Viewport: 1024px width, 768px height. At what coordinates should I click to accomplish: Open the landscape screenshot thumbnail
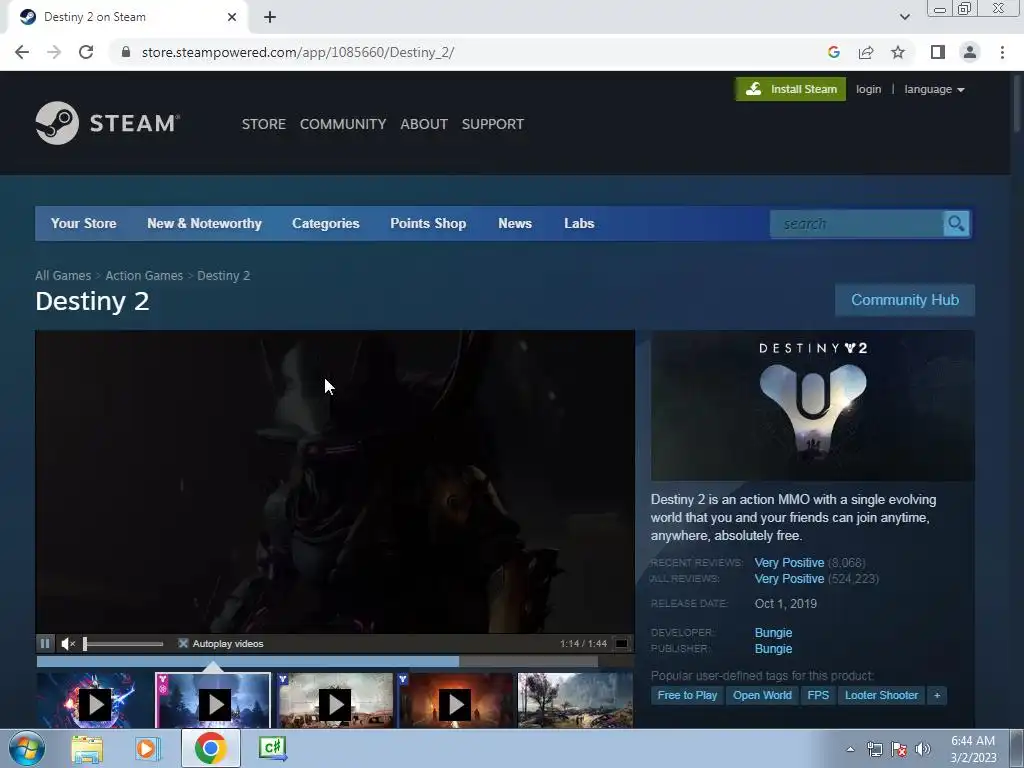point(575,701)
